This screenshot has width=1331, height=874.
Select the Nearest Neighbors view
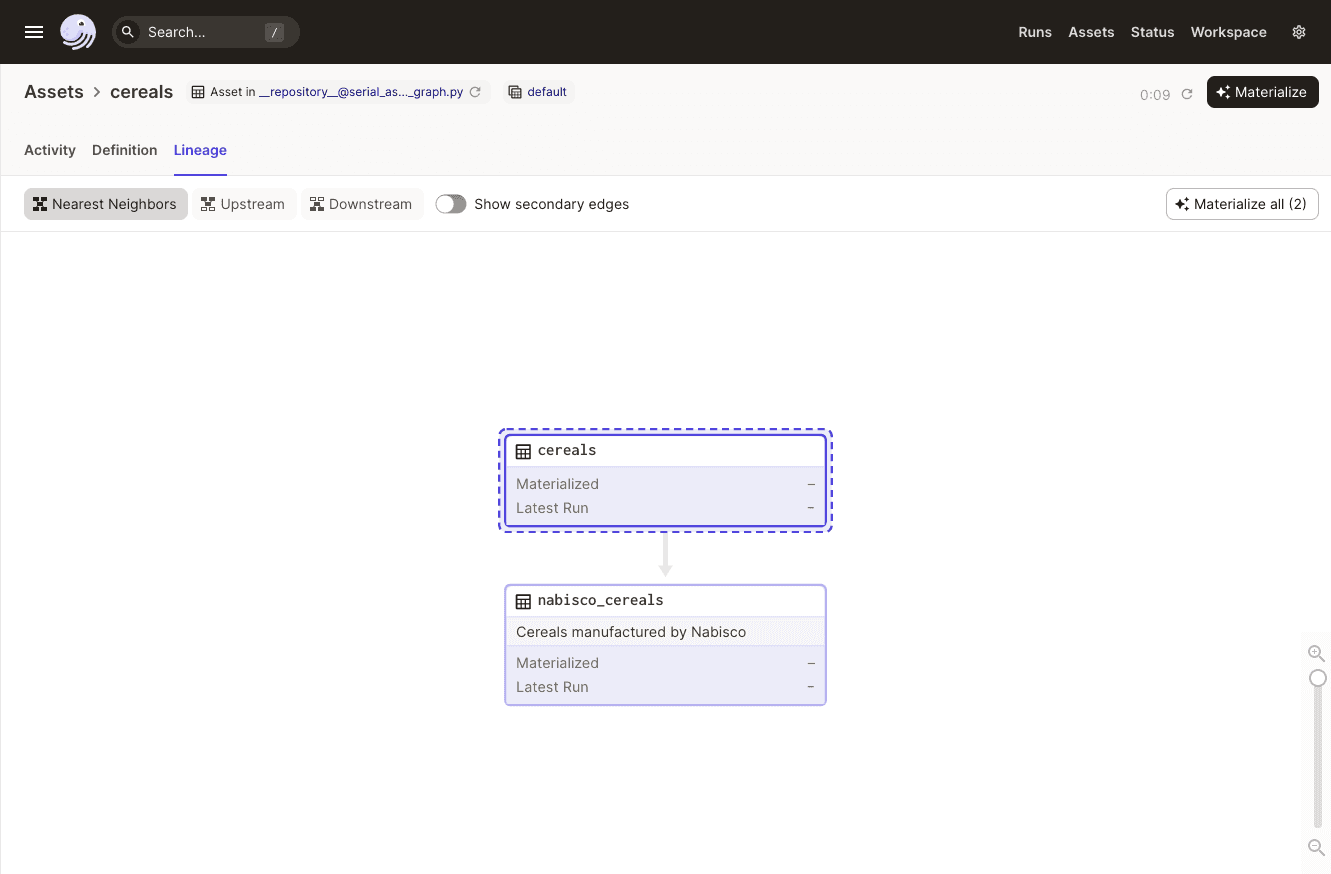(105, 204)
